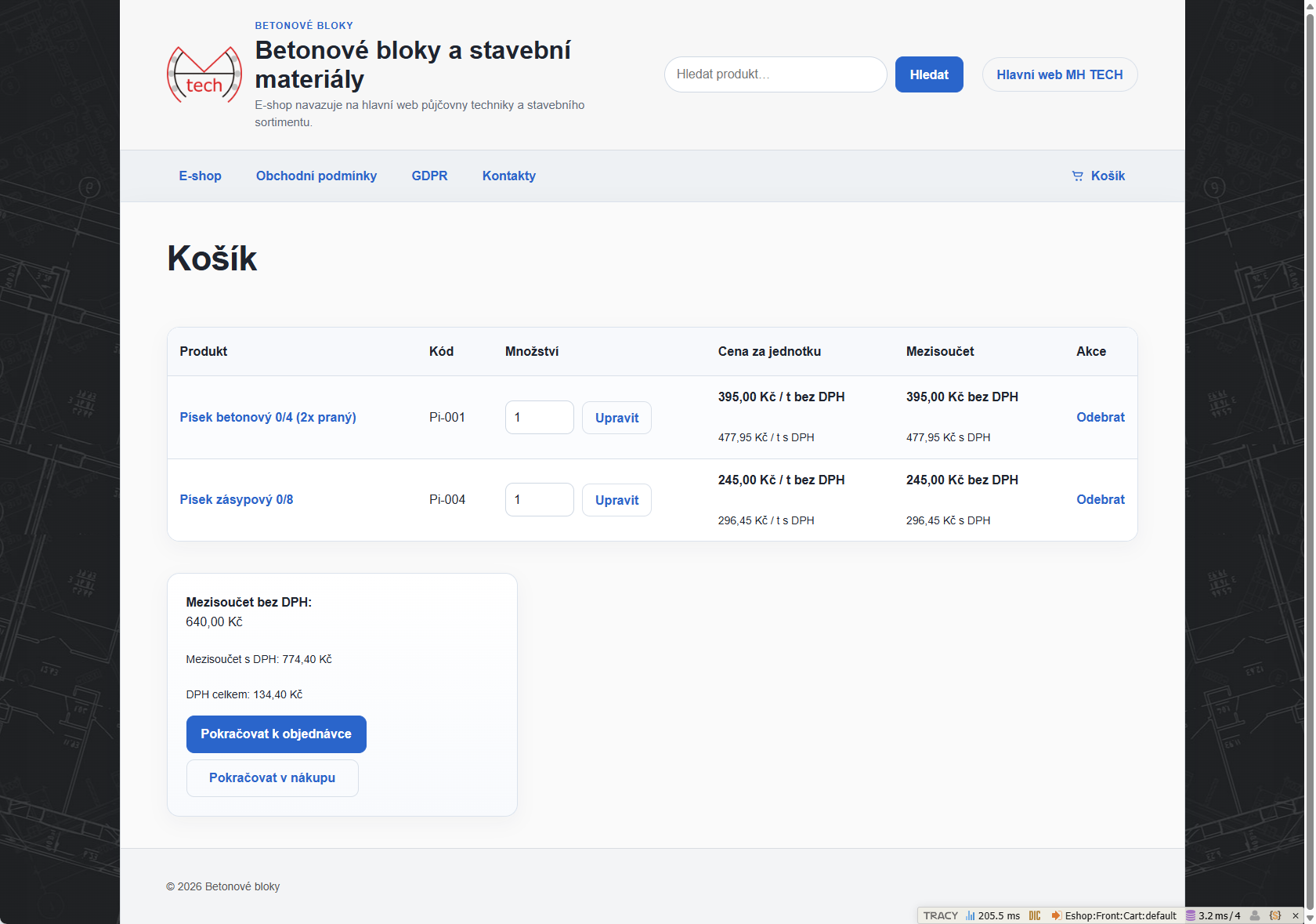Open the DIC container panel in Tracy bar
Viewport: 1316px width, 924px height.
[1035, 915]
